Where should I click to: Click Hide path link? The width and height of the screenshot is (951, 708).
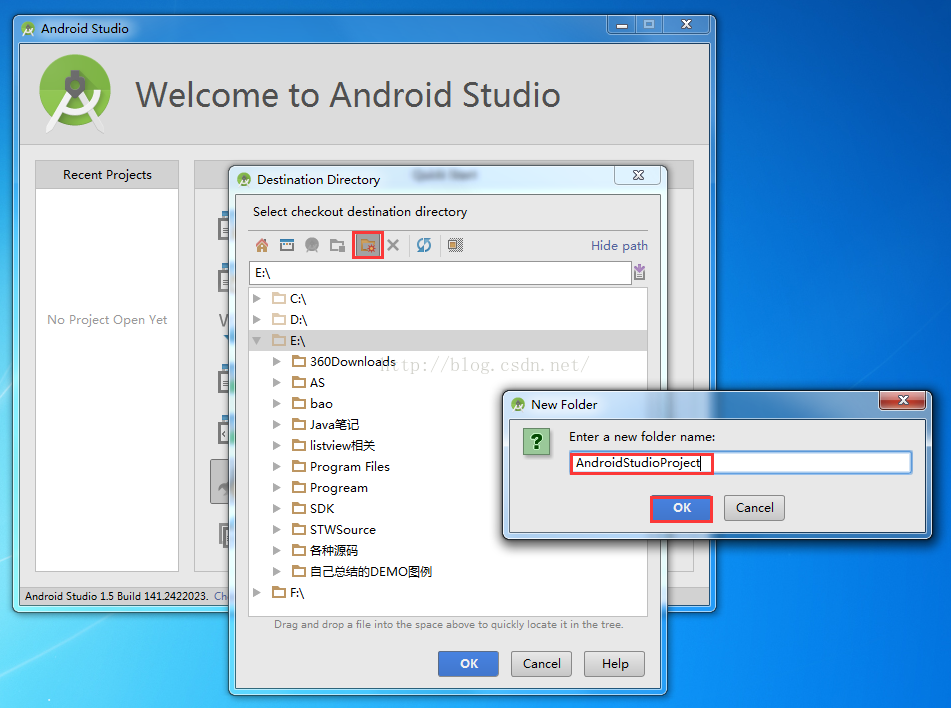[x=619, y=246]
